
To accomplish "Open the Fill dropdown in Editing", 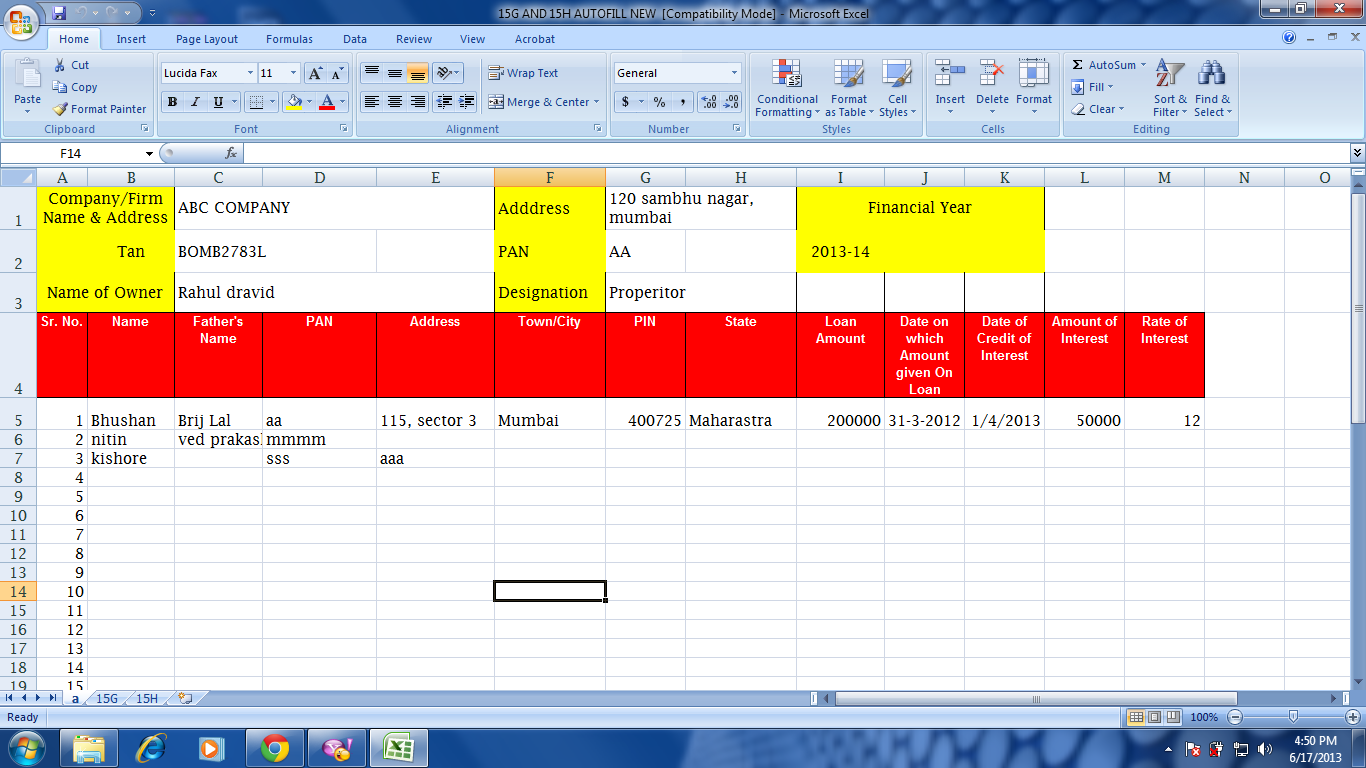I will pos(1092,87).
